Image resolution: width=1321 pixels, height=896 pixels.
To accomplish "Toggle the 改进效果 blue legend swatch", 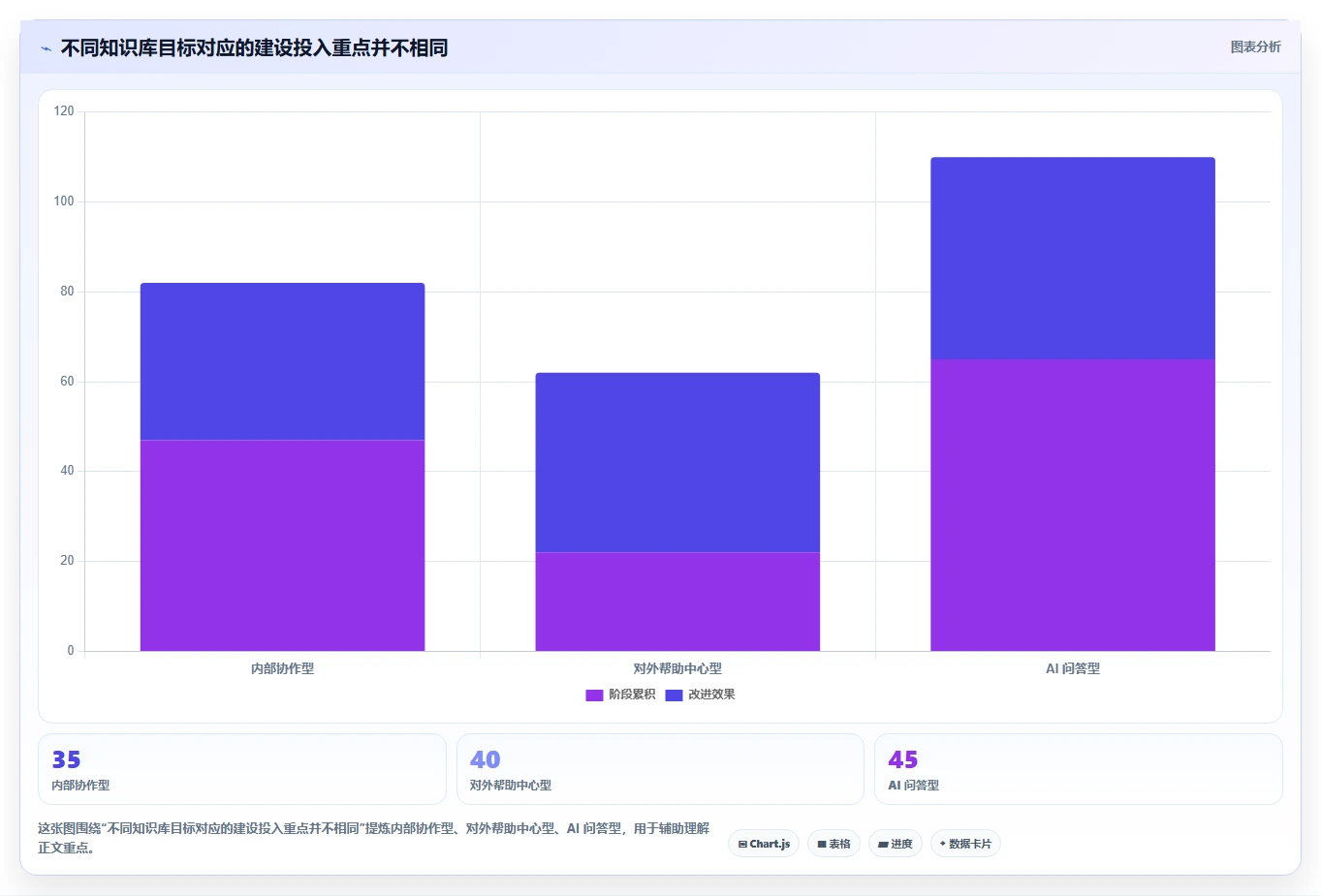I will tap(674, 695).
